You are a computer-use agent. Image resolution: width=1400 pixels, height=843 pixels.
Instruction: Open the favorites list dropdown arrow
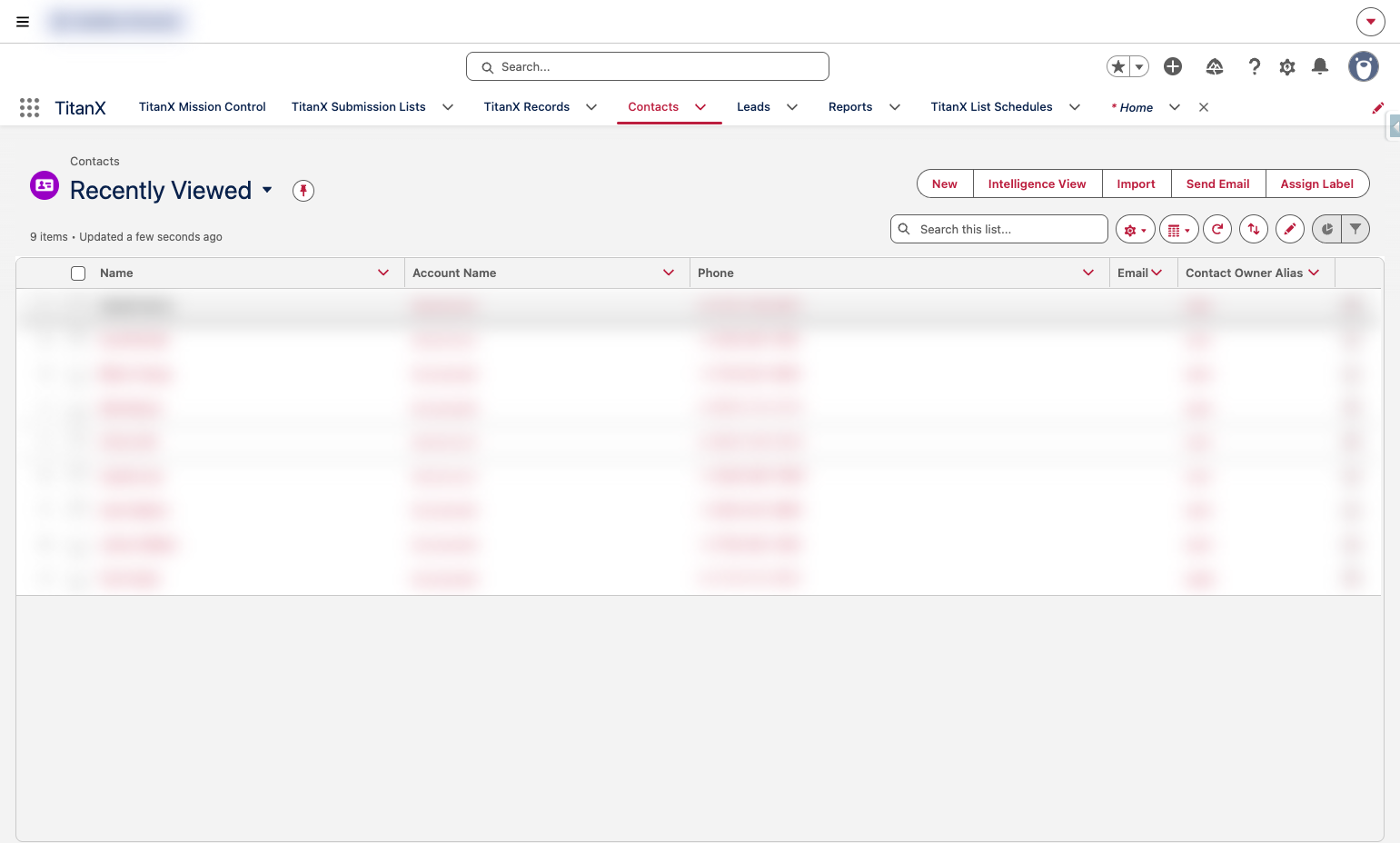1139,66
